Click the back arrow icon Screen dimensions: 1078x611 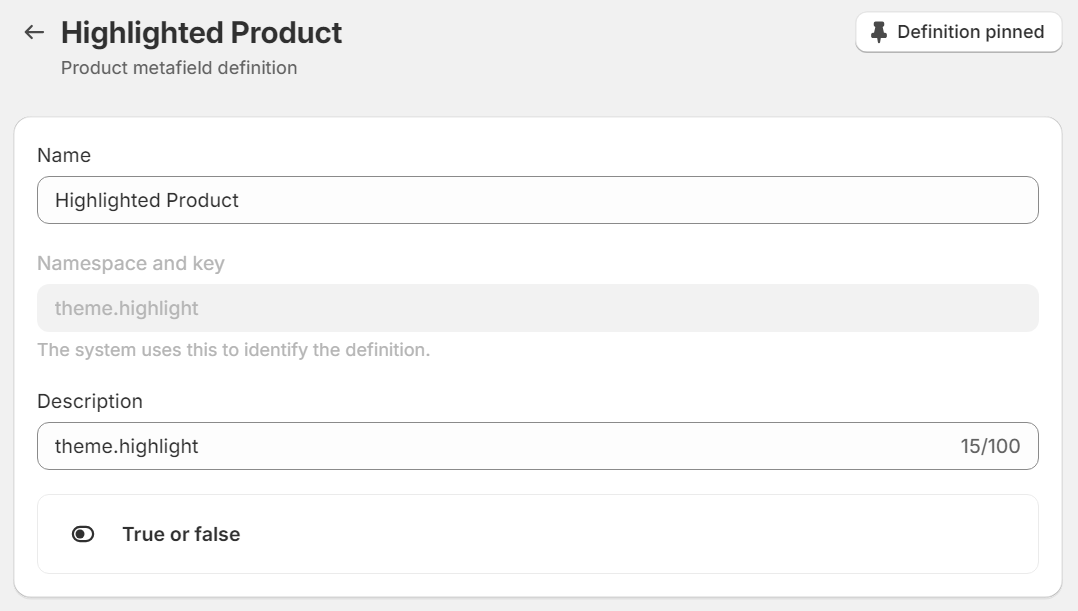click(34, 32)
